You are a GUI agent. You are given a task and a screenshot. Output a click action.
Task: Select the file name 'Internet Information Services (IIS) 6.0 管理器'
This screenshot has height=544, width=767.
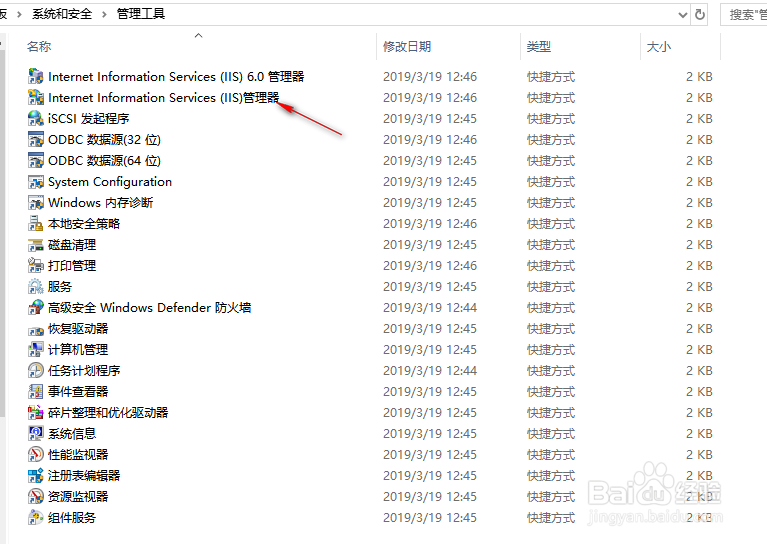click(176, 77)
